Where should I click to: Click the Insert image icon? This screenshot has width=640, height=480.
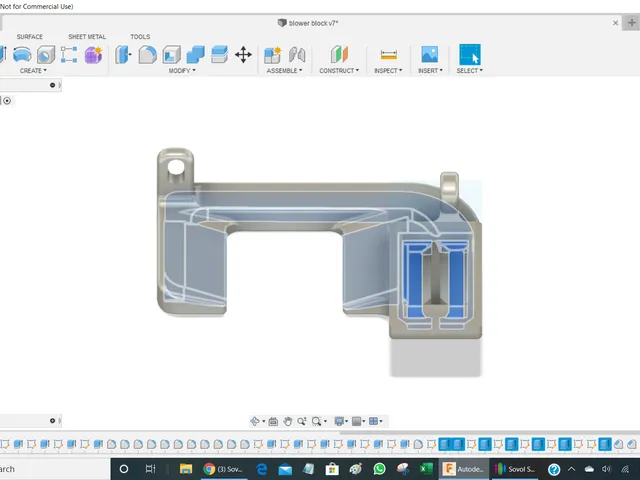[x=430, y=54]
